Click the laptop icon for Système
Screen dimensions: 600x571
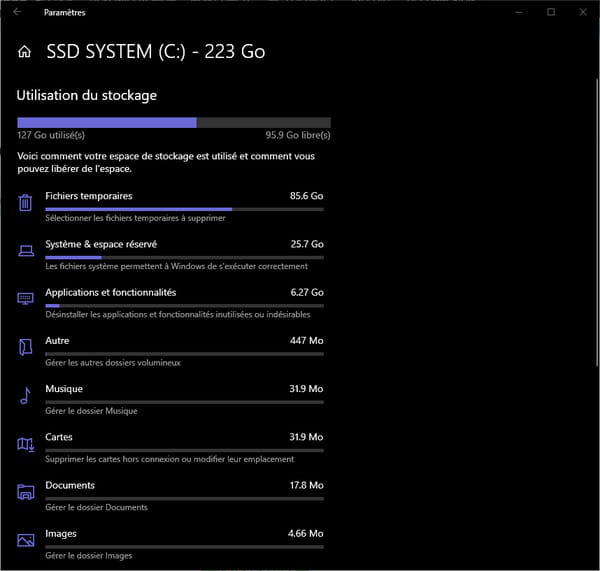tap(26, 251)
